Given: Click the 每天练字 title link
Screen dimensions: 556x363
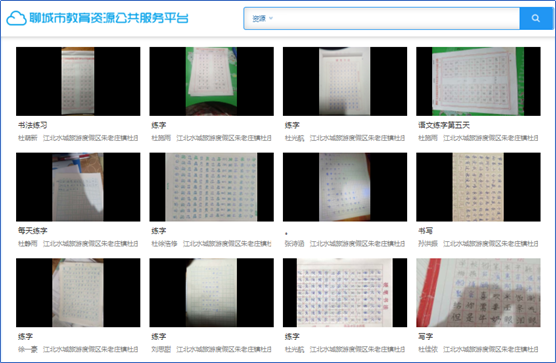Looking at the screenshot, I should coord(33,231).
